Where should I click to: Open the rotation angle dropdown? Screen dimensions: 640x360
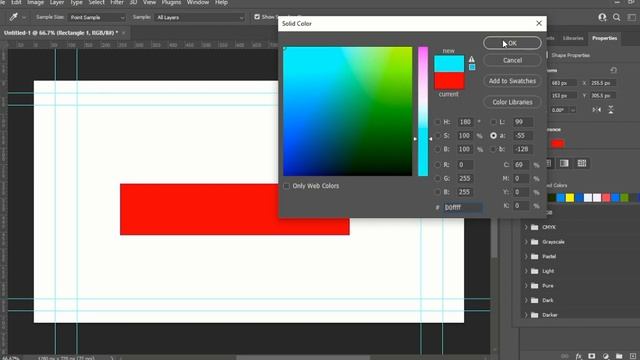pos(573,110)
